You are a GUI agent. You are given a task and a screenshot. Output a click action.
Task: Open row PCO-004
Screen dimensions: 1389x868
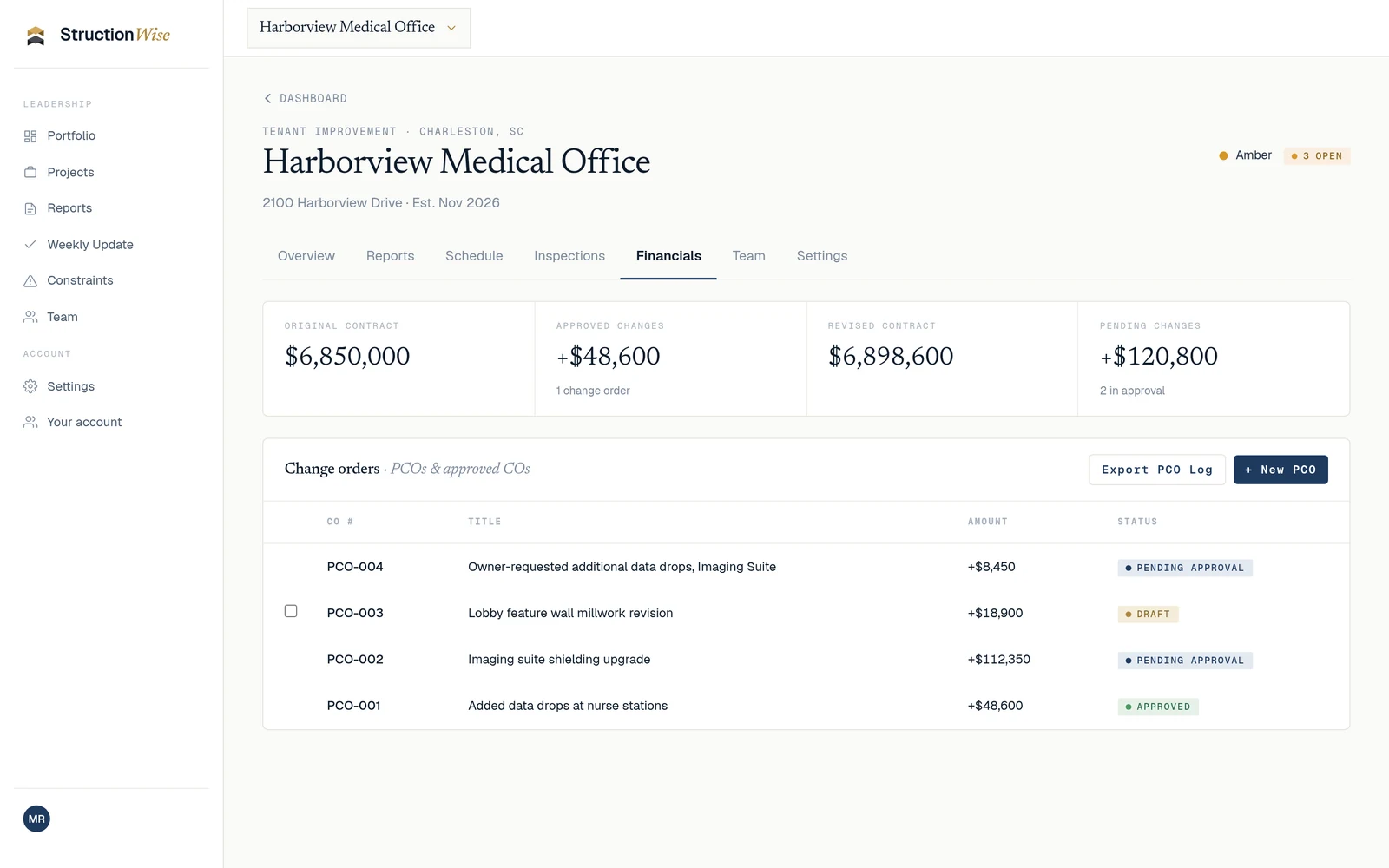pos(806,567)
